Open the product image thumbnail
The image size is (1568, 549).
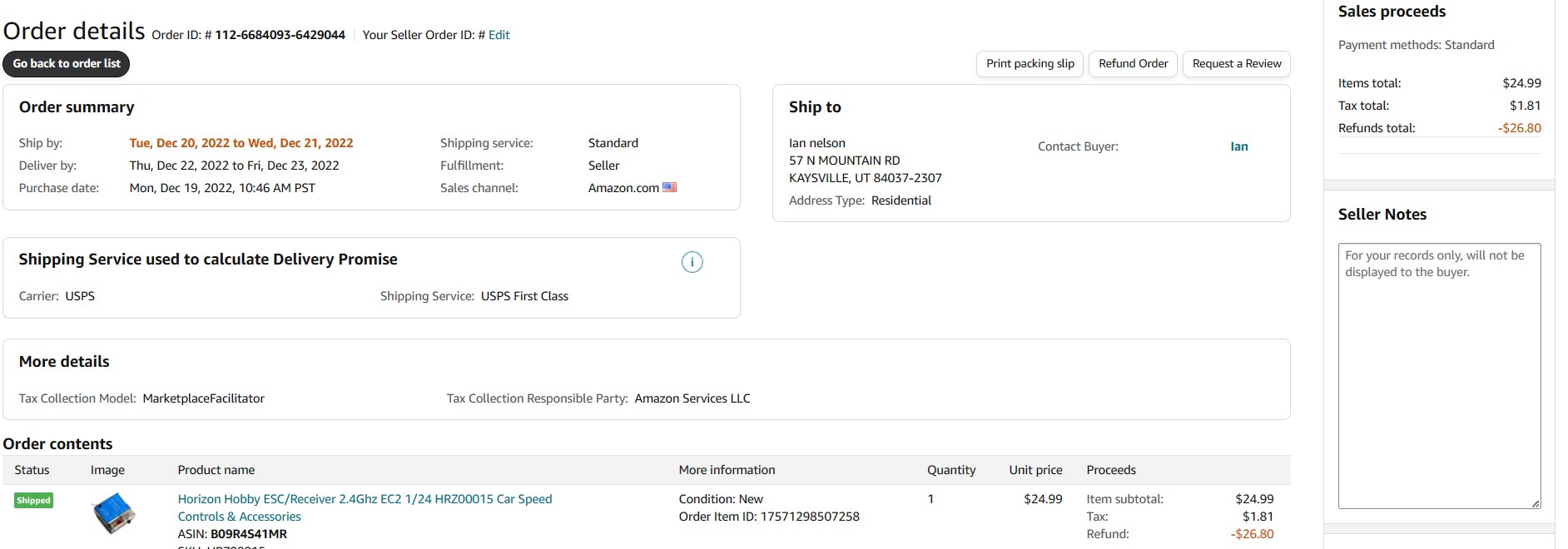pyautogui.click(x=113, y=512)
